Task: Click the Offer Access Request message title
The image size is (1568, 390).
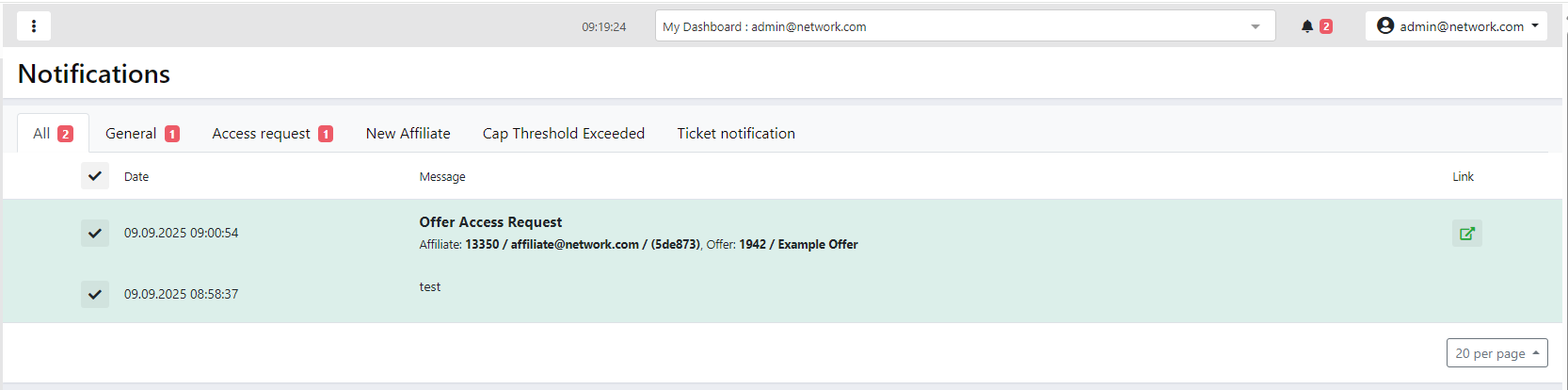Action: 490,222
